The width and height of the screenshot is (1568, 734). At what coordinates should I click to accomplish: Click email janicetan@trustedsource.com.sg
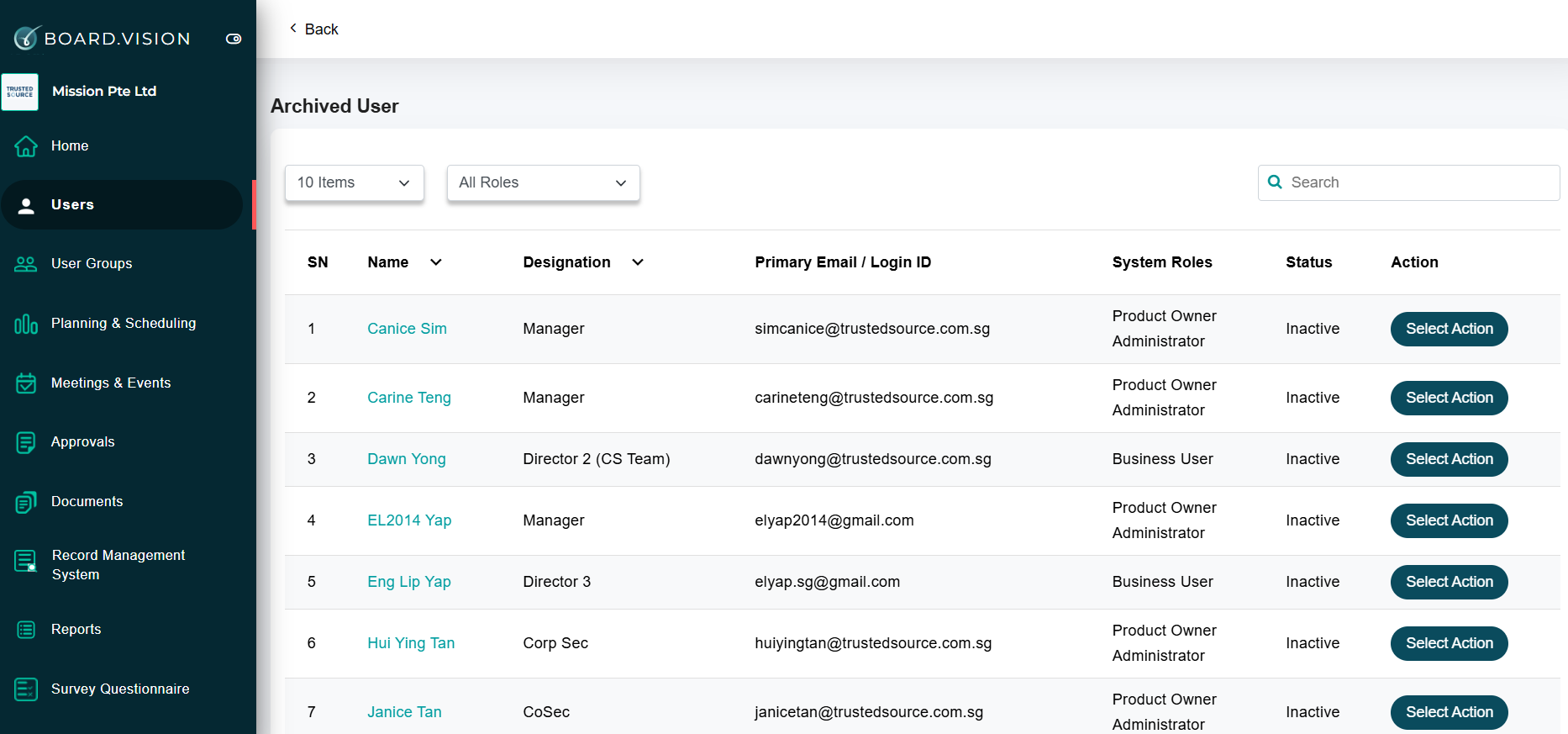869,712
